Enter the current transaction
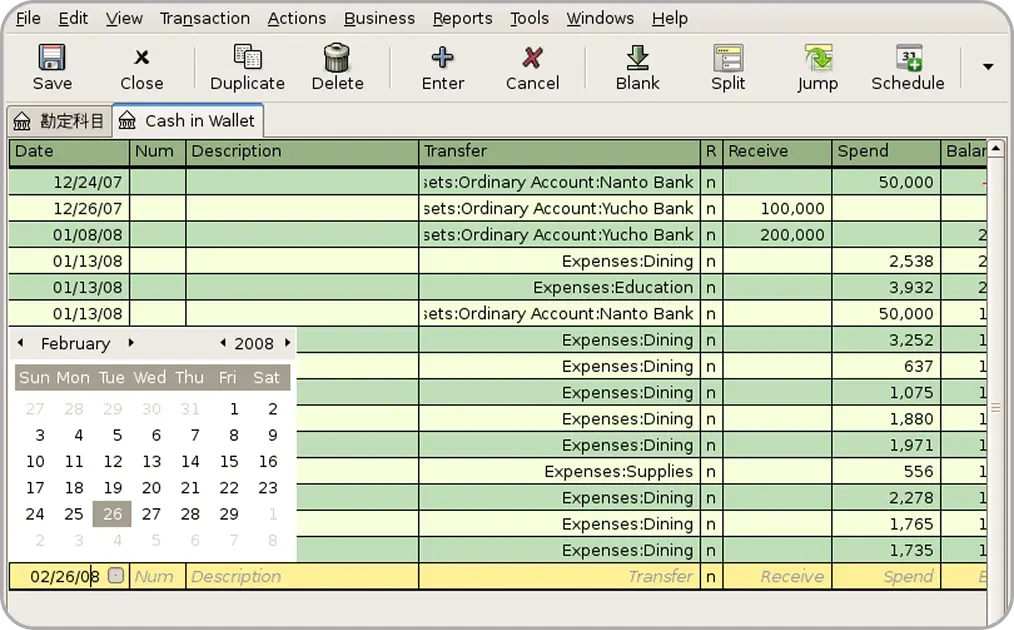Viewport: 1014px width, 630px height. (442, 66)
